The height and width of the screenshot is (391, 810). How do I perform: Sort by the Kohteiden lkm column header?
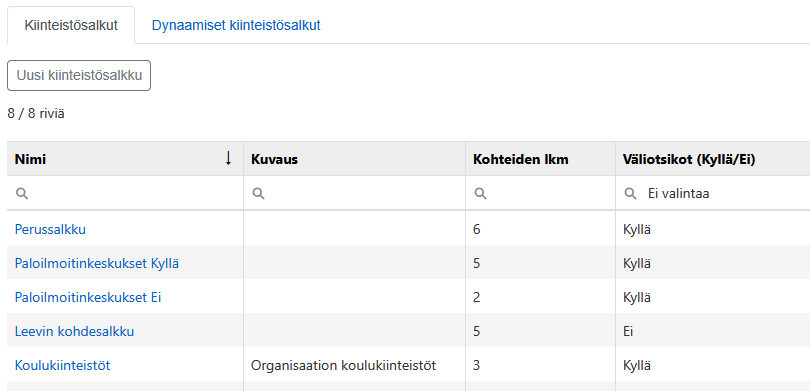pyautogui.click(x=521, y=160)
